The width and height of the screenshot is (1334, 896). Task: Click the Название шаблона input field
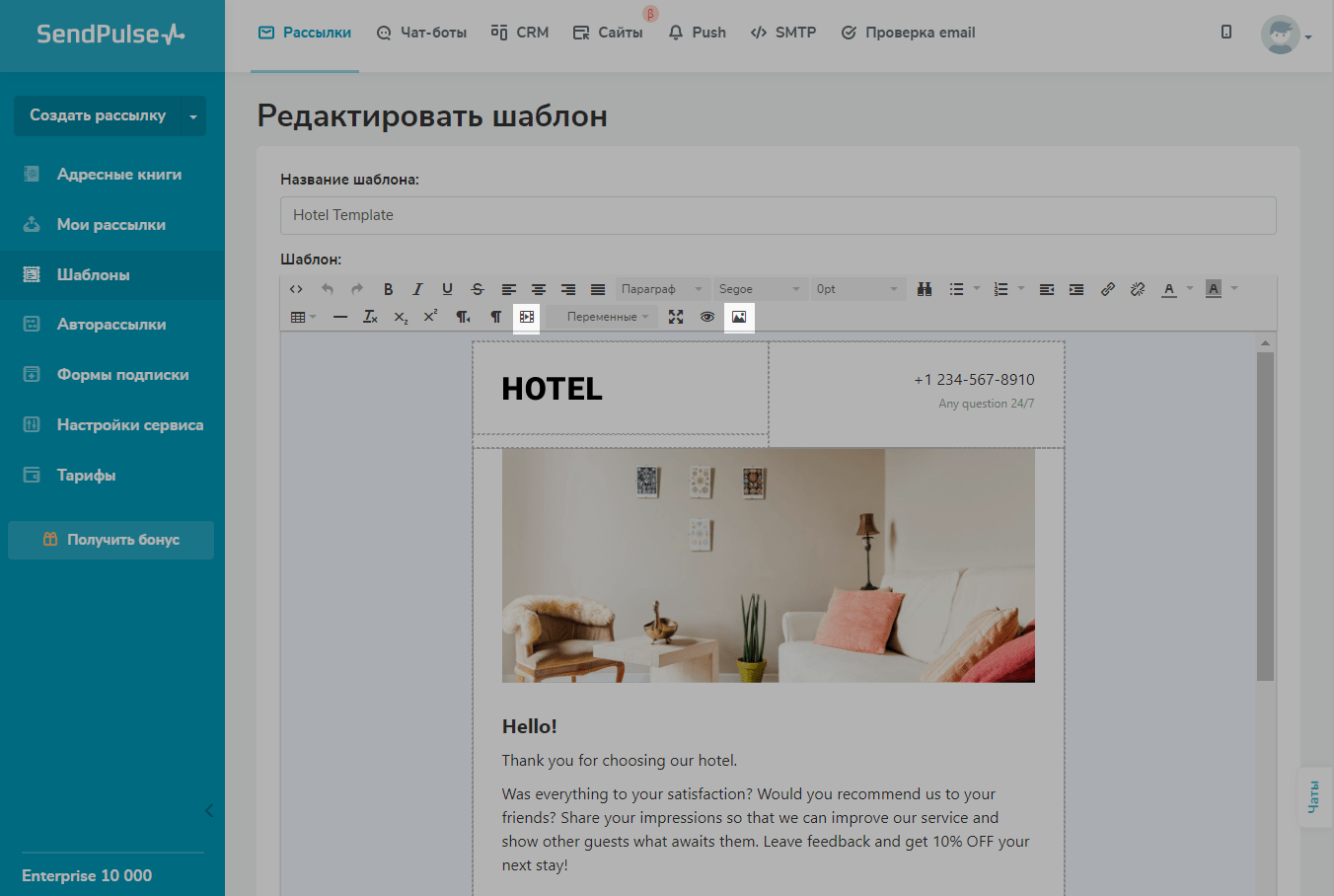coord(778,215)
